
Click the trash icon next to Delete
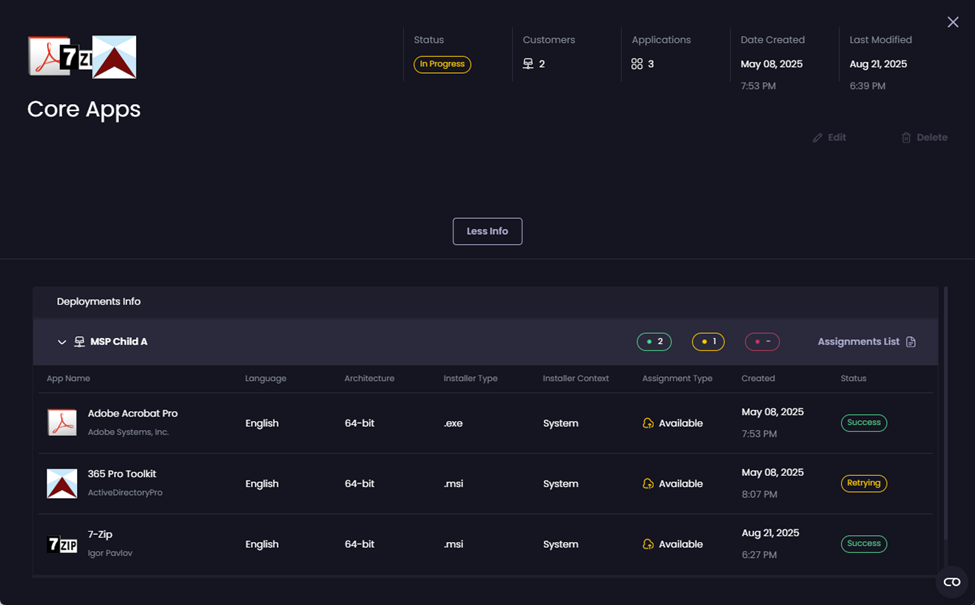pyautogui.click(x=906, y=138)
